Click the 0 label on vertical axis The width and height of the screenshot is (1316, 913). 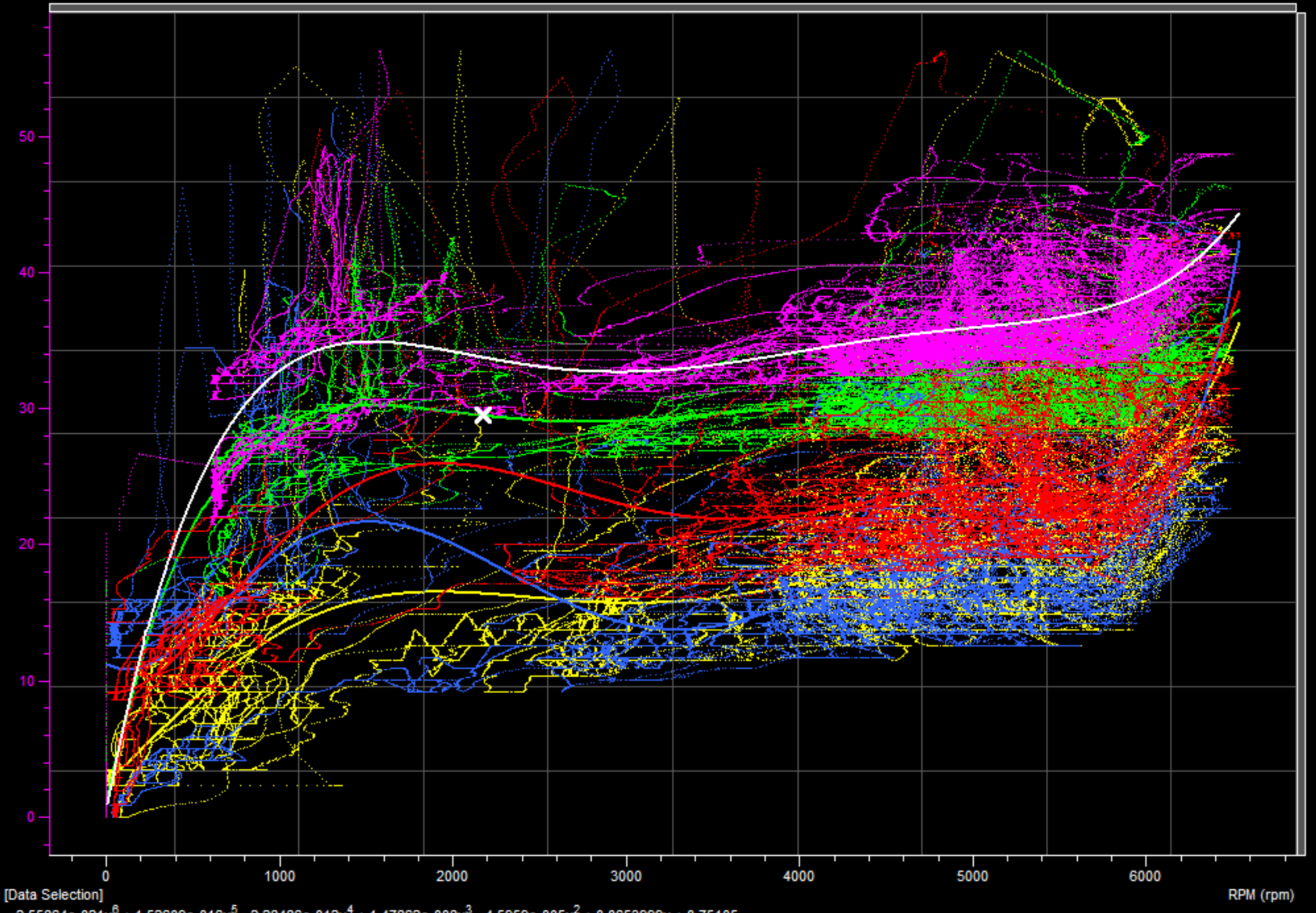point(31,817)
